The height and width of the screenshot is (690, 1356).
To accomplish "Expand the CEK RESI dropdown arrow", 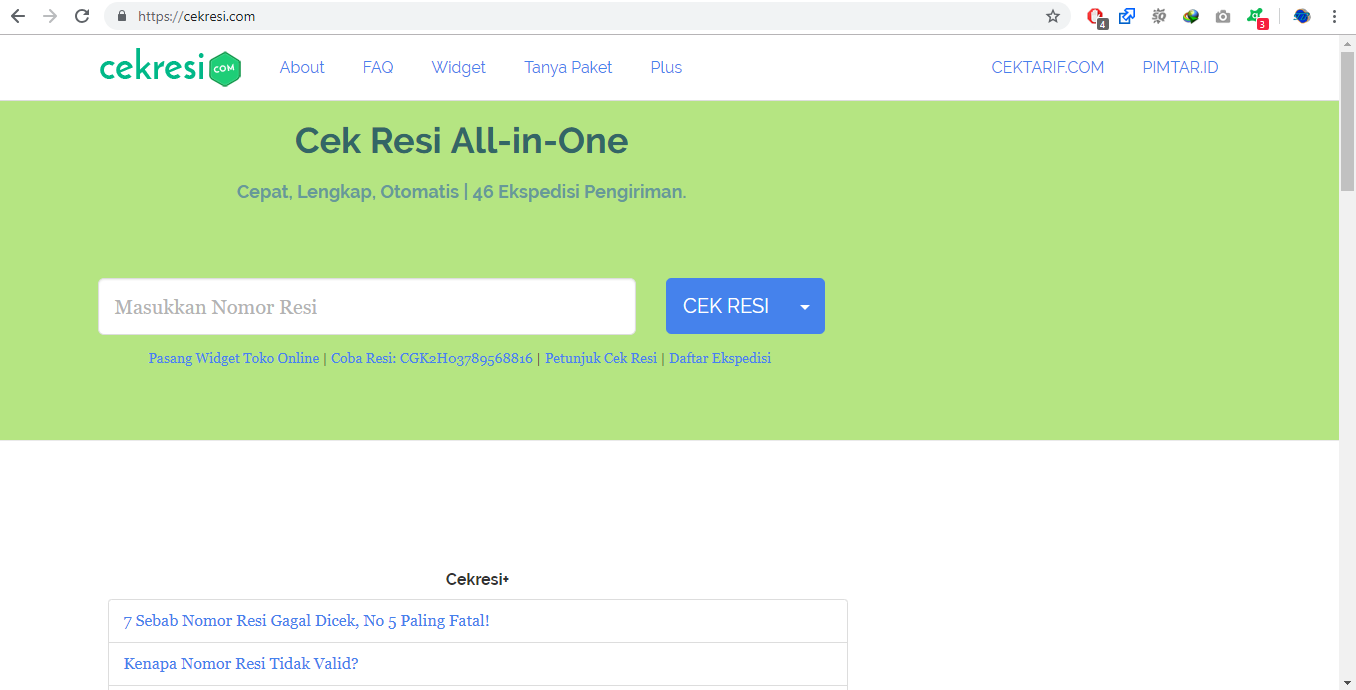I will (x=805, y=306).
